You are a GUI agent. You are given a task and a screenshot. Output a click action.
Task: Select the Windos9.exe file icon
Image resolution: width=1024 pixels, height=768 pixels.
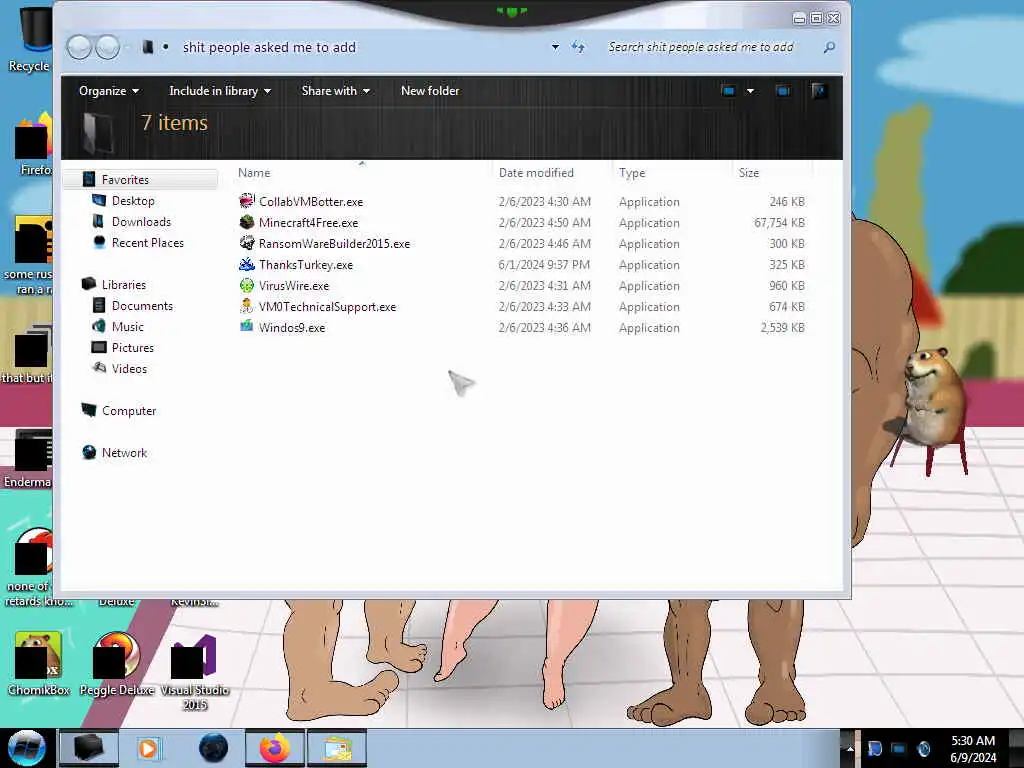pos(246,327)
